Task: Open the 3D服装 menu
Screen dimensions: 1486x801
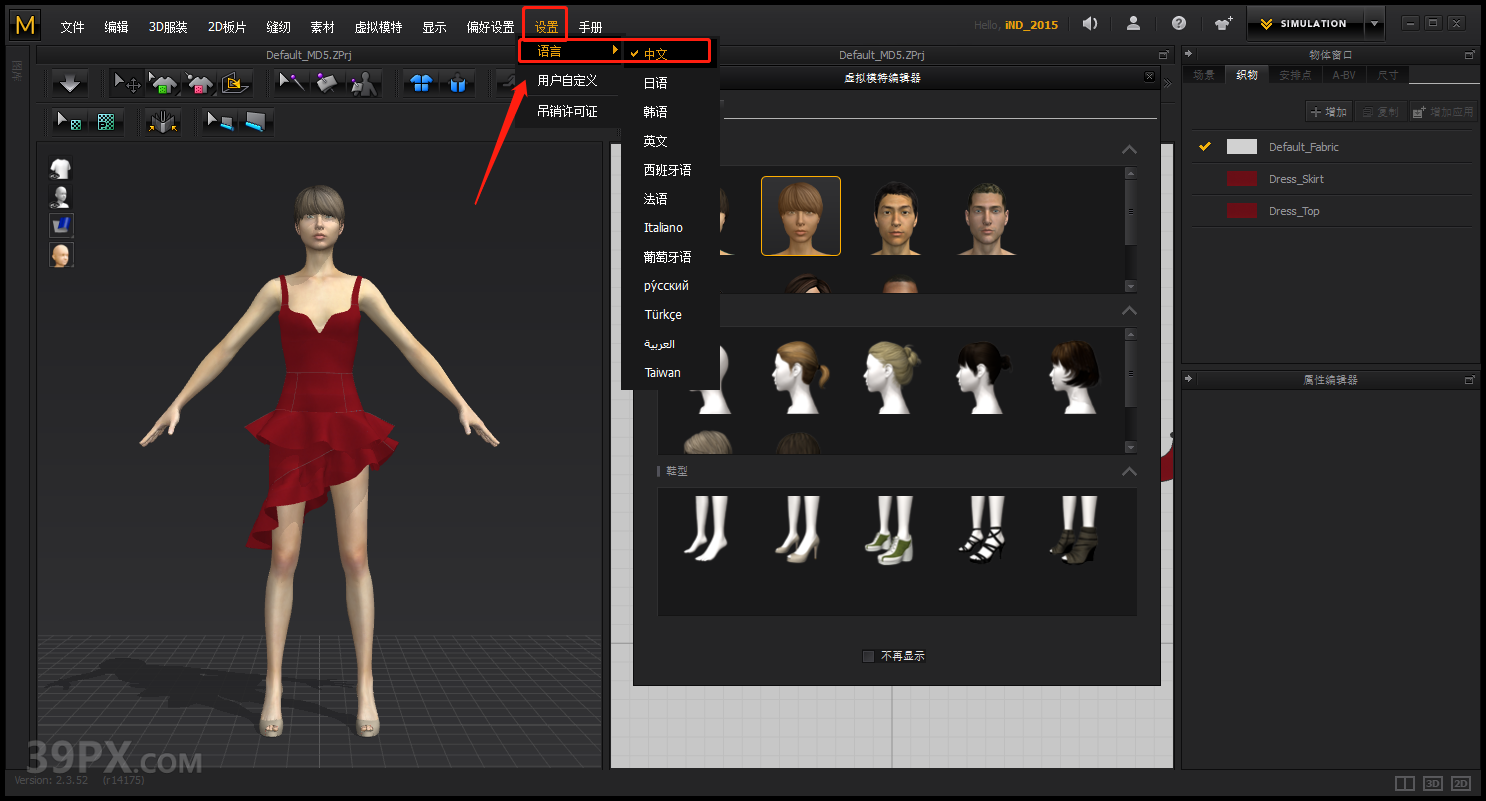Action: 168,27
